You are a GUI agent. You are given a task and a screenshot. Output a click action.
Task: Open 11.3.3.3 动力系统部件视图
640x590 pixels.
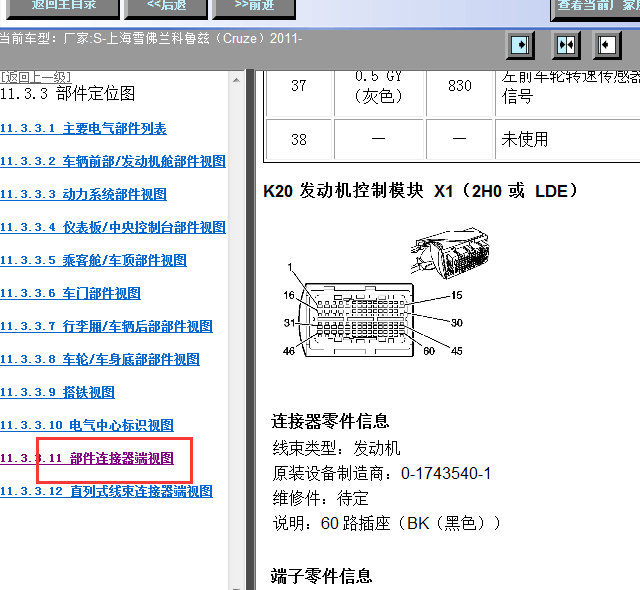[x=83, y=194]
